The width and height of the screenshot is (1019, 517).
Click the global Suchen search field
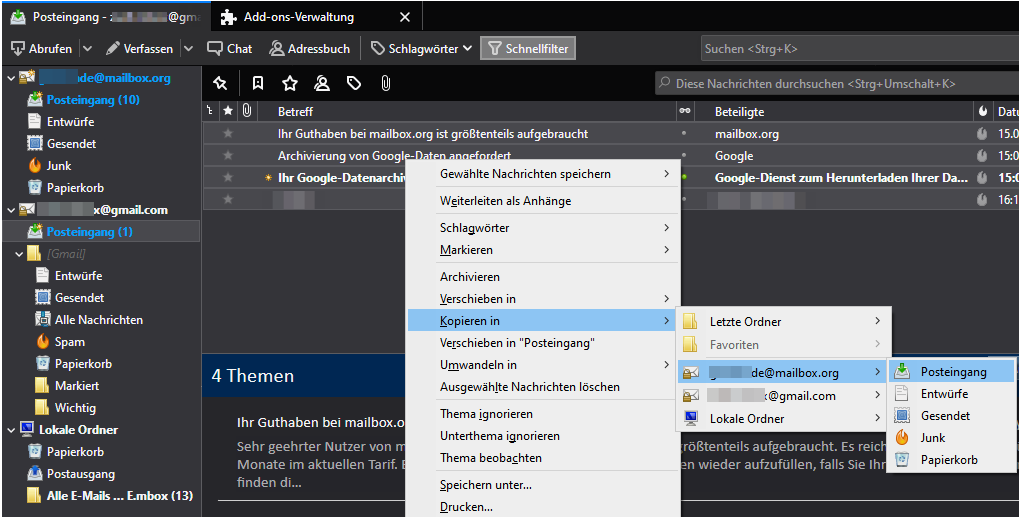click(859, 49)
